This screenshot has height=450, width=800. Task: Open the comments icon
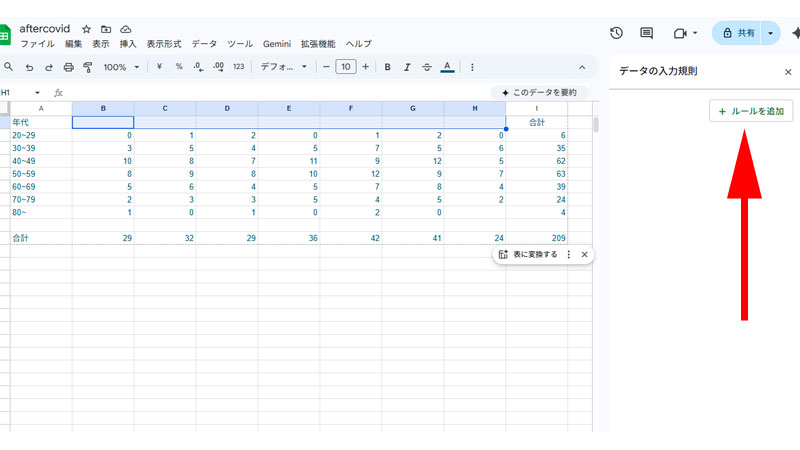click(x=647, y=33)
